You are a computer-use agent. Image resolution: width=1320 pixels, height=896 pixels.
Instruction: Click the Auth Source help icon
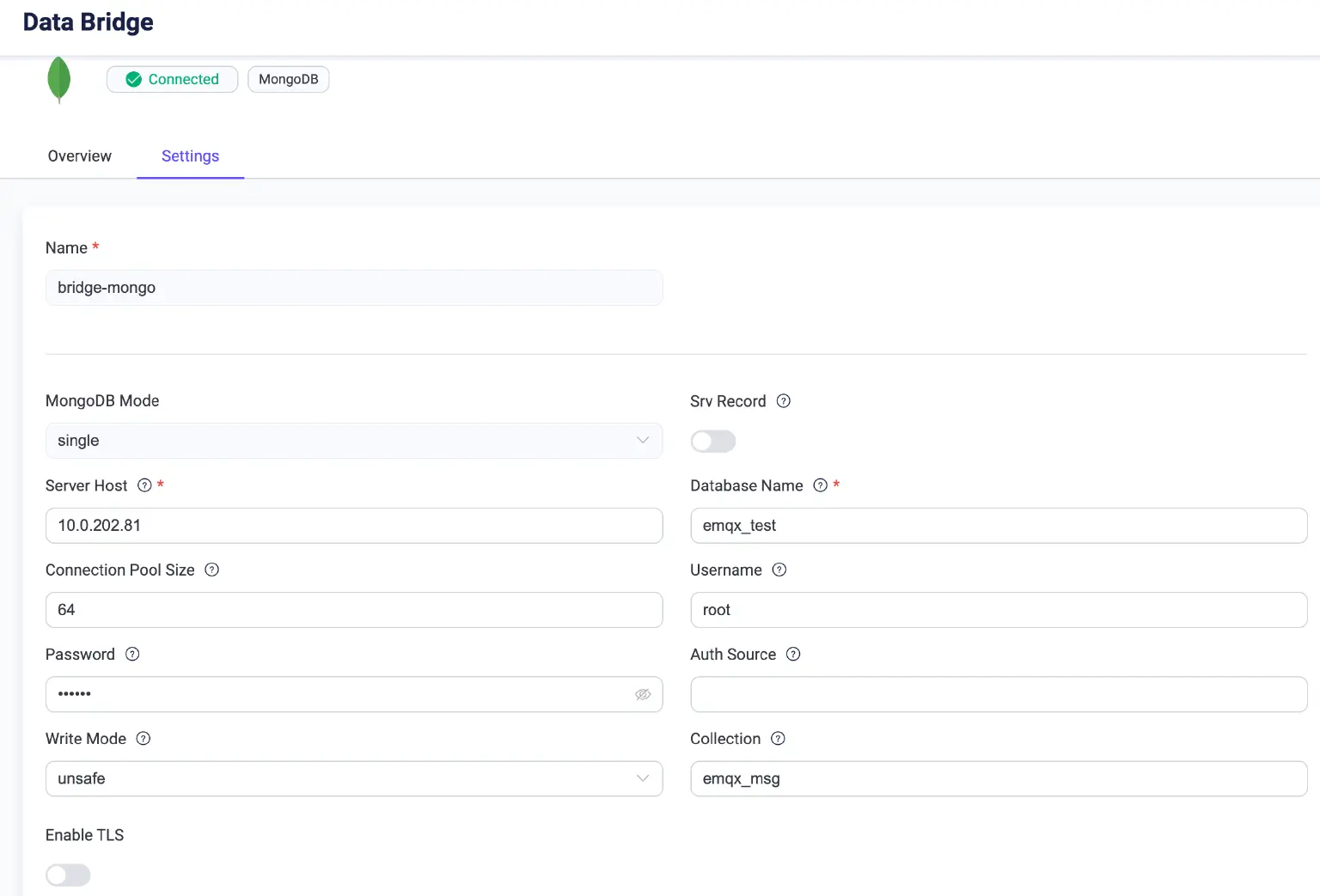coord(793,654)
